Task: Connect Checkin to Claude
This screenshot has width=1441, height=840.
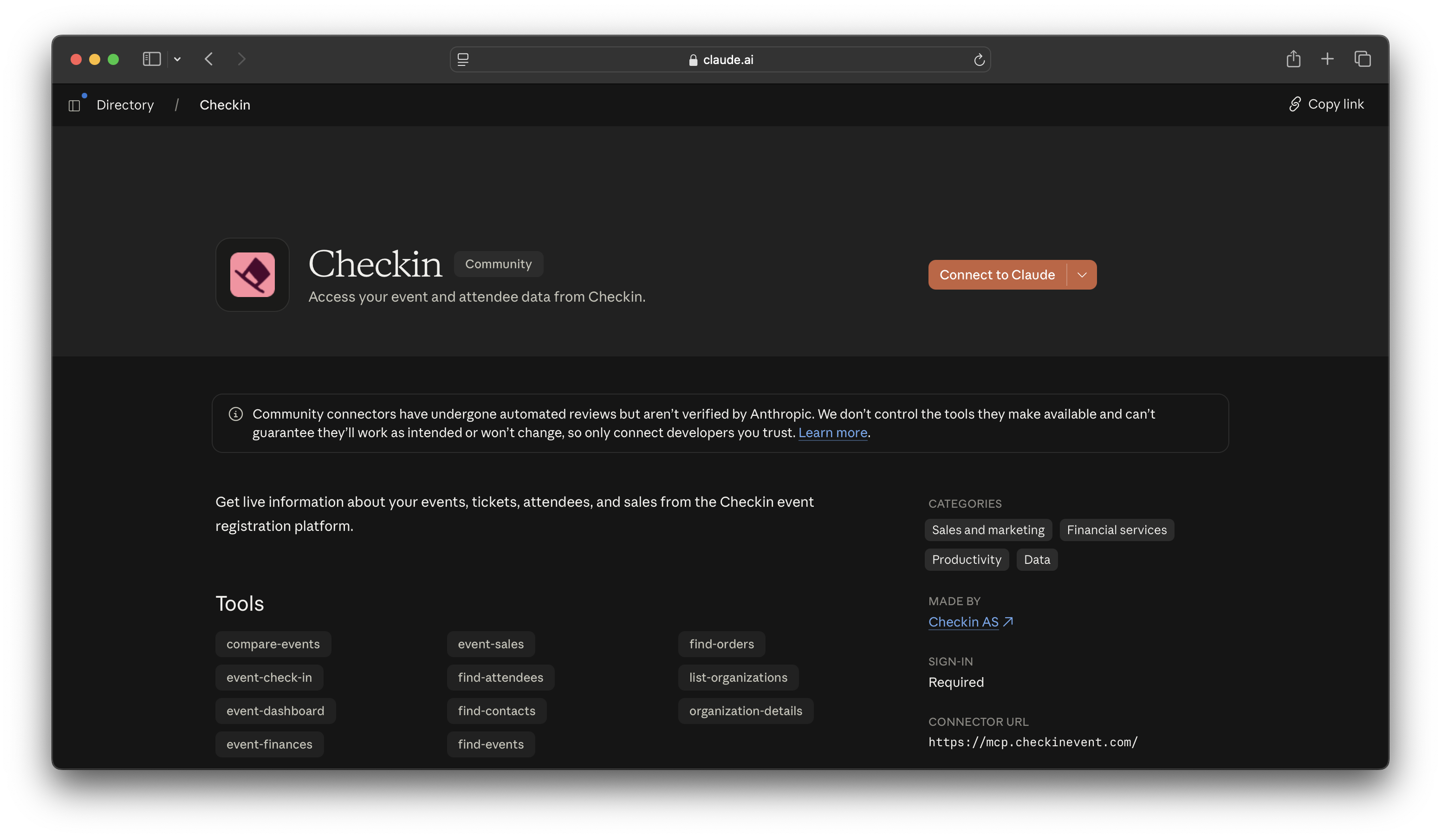Action: coord(997,275)
